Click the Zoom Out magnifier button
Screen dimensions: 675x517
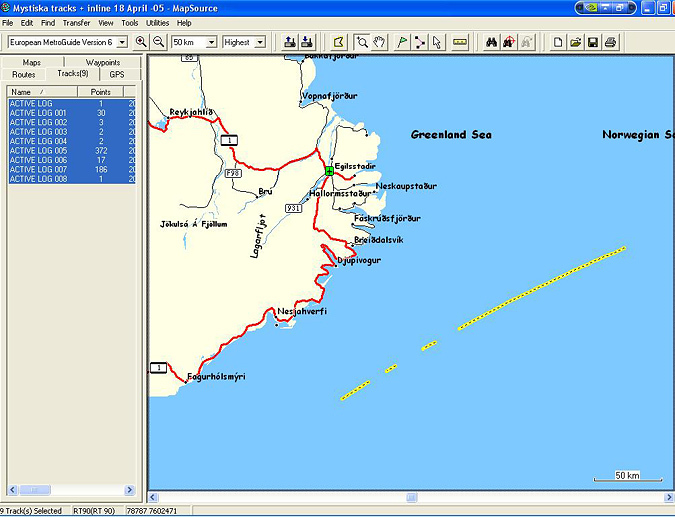159,42
